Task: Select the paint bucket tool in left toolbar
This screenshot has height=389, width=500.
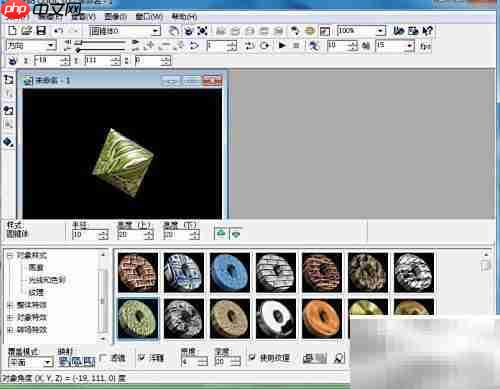Action: click(9, 142)
